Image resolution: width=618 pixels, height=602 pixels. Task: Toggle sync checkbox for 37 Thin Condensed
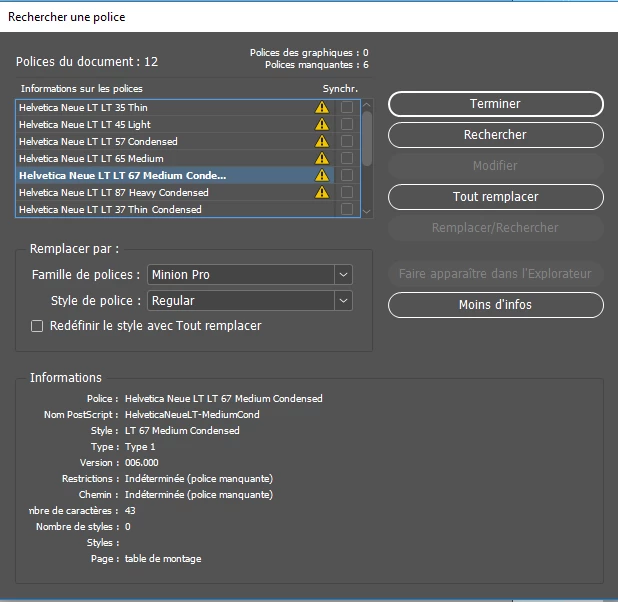click(347, 209)
